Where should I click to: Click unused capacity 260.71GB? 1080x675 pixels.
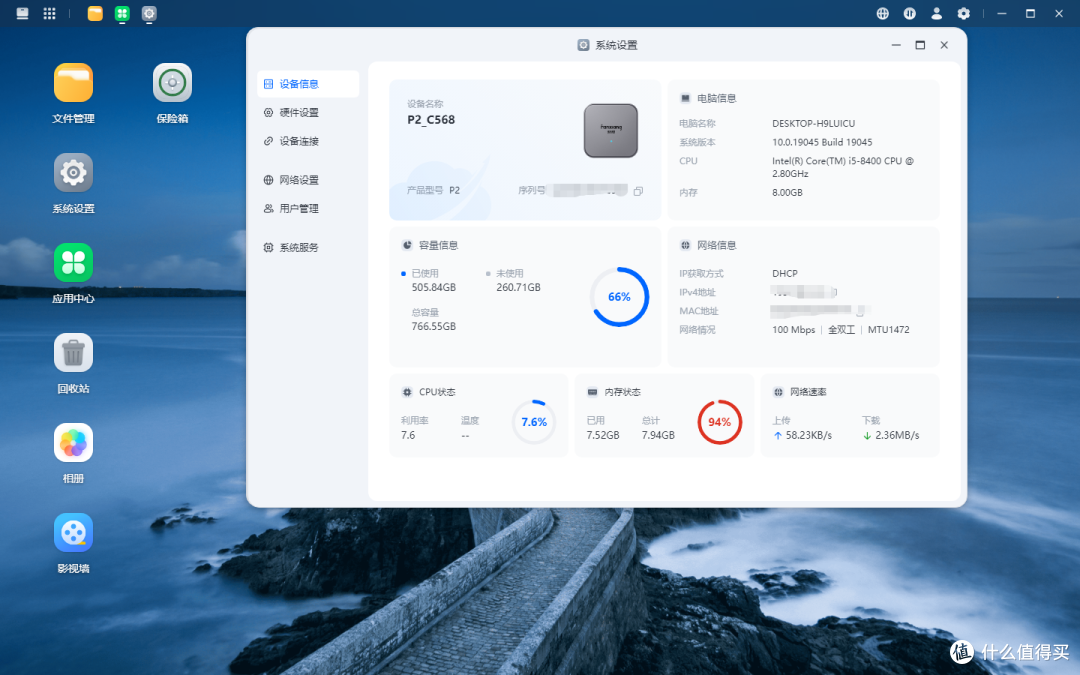519,287
